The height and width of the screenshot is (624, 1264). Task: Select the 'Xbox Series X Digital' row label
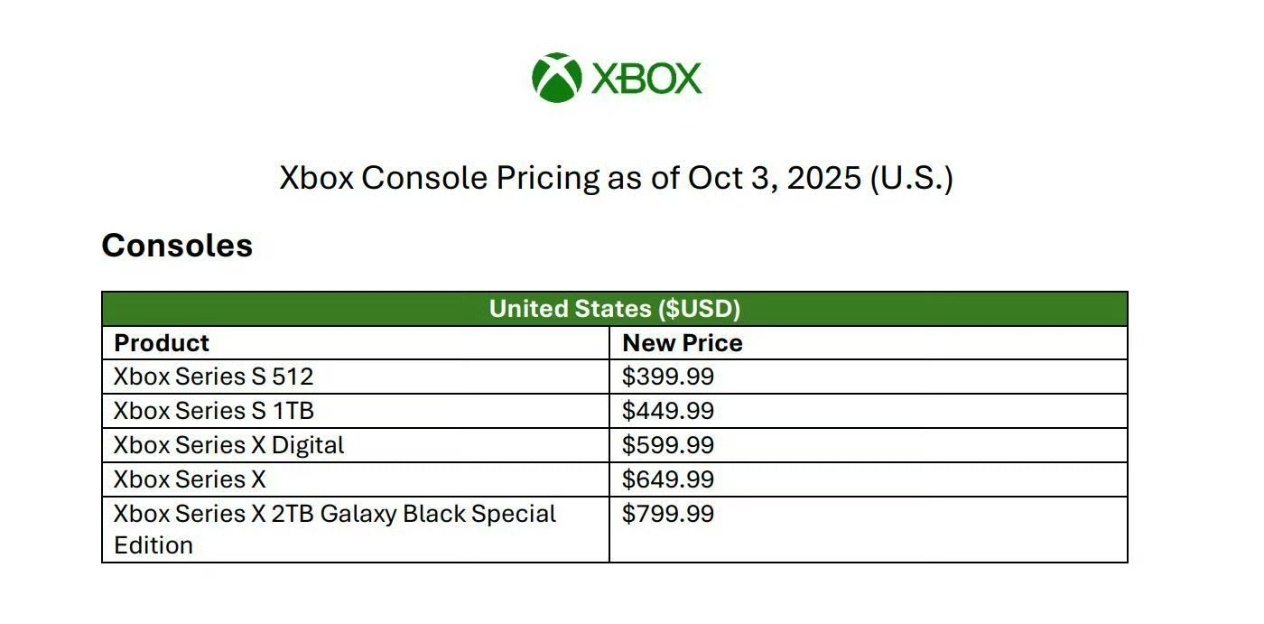pos(228,445)
